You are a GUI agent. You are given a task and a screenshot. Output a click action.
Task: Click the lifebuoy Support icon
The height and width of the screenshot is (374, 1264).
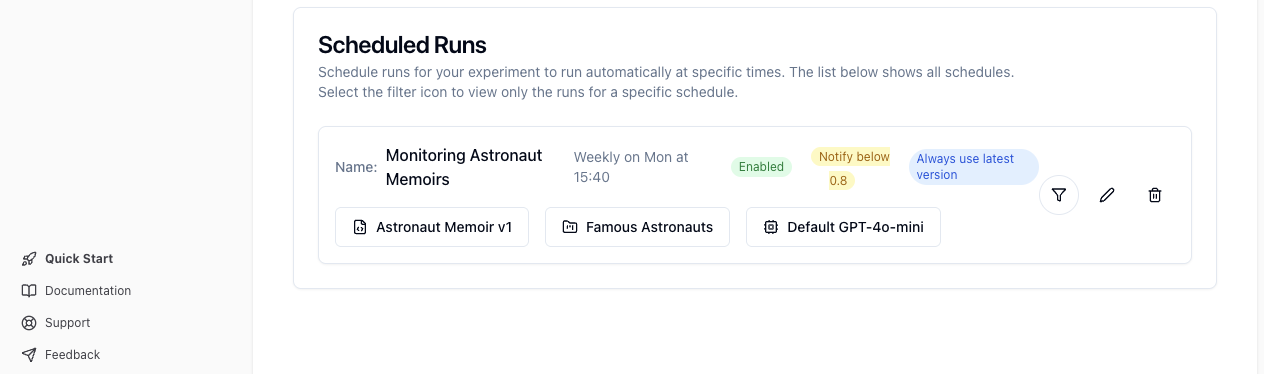(29, 323)
